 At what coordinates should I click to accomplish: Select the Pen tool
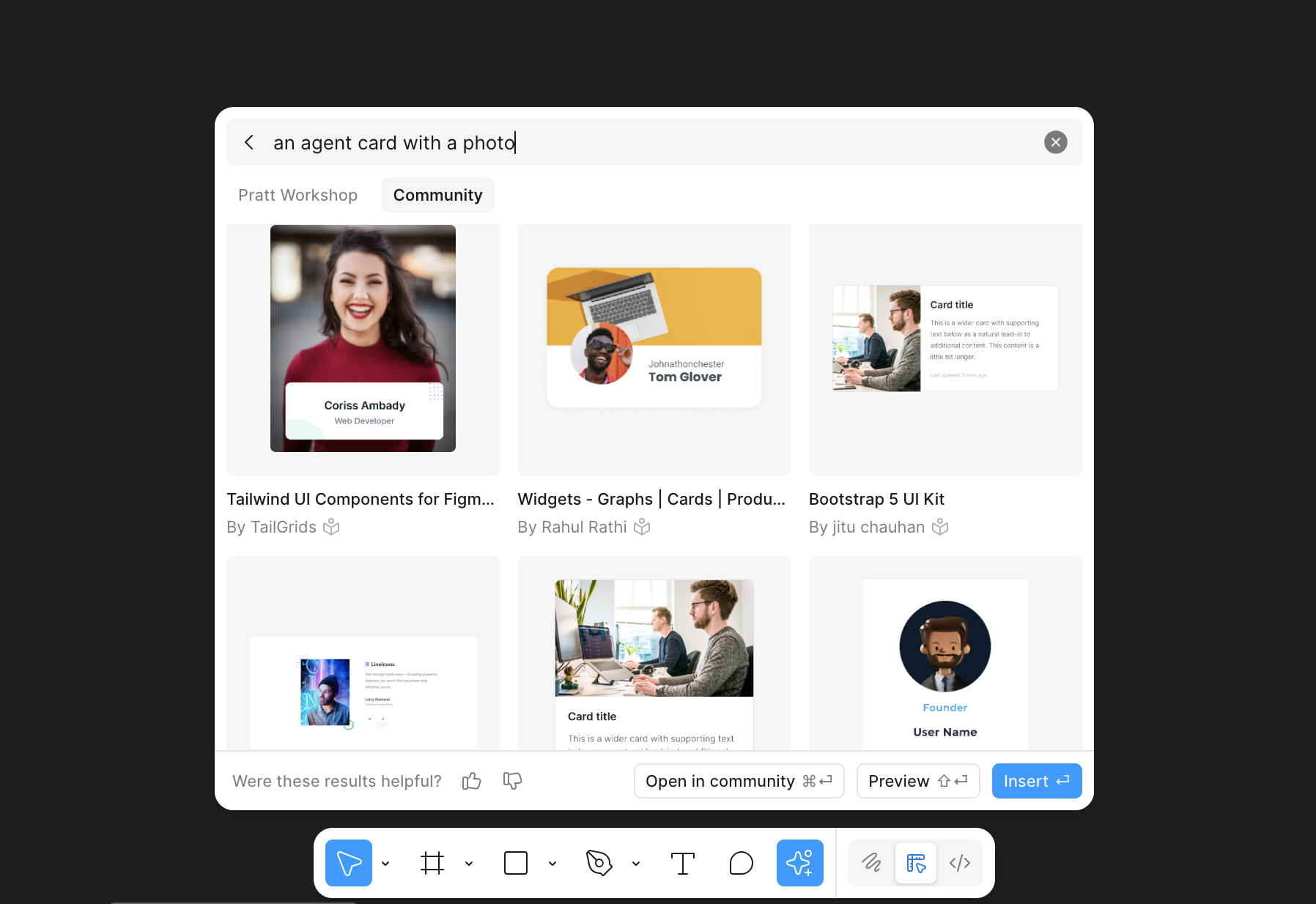(599, 863)
